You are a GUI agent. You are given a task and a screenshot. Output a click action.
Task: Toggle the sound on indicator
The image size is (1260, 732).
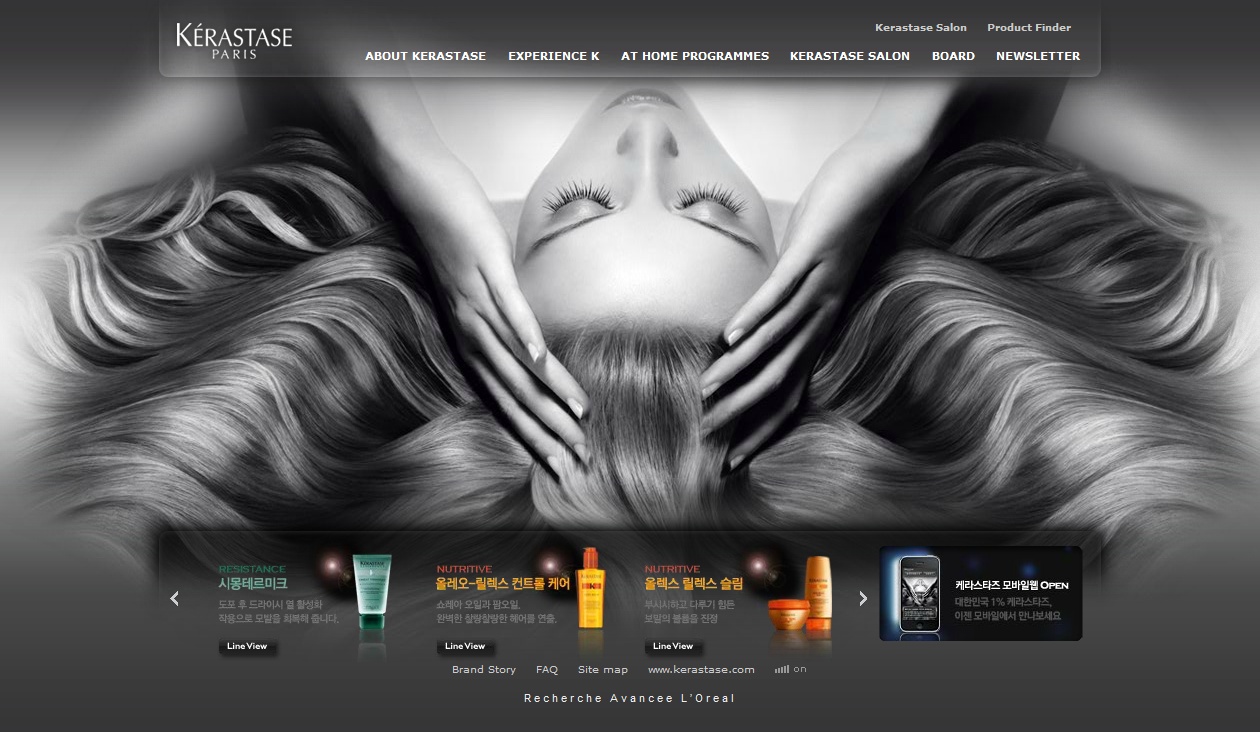(790, 669)
